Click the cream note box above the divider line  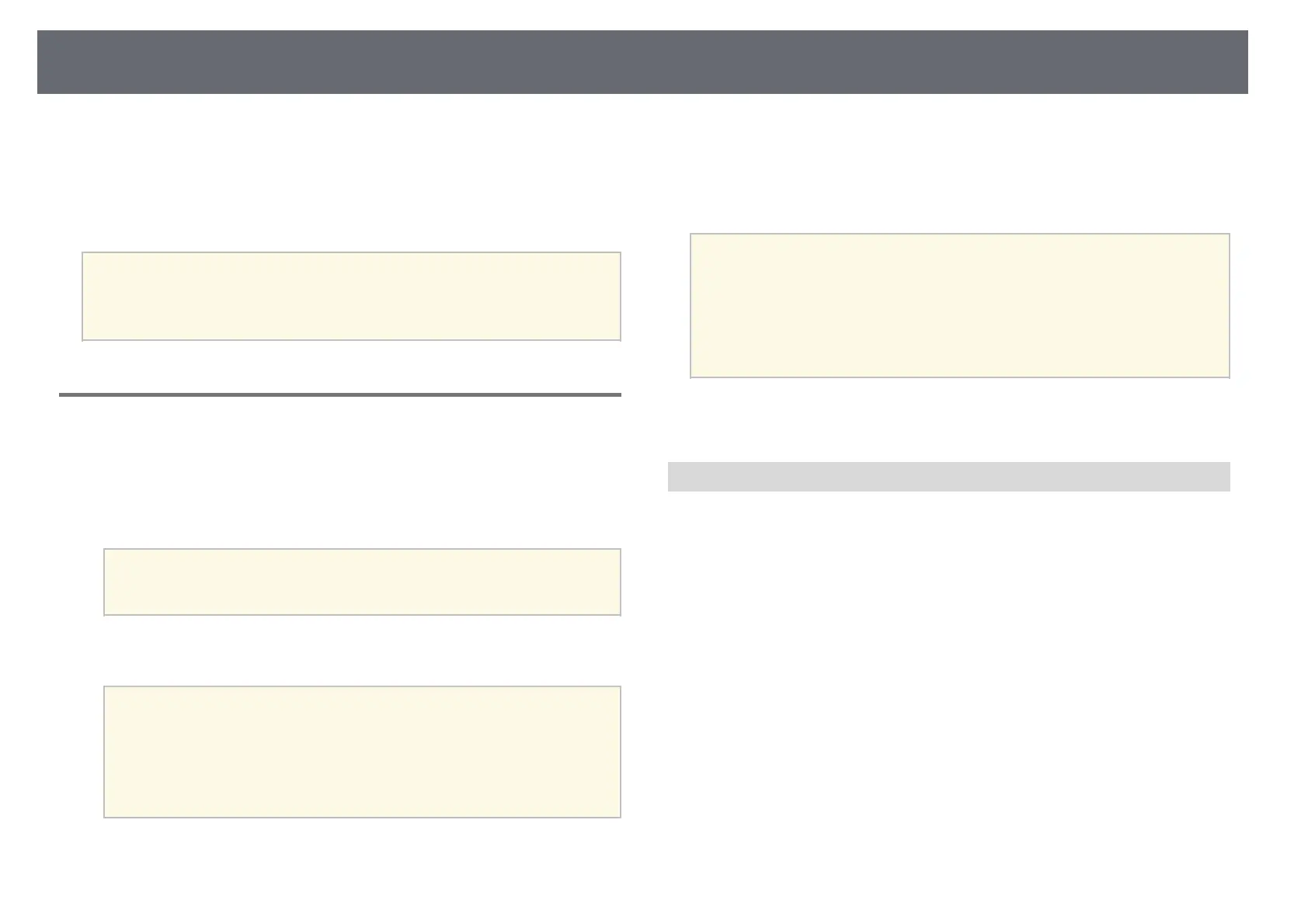coord(351,296)
